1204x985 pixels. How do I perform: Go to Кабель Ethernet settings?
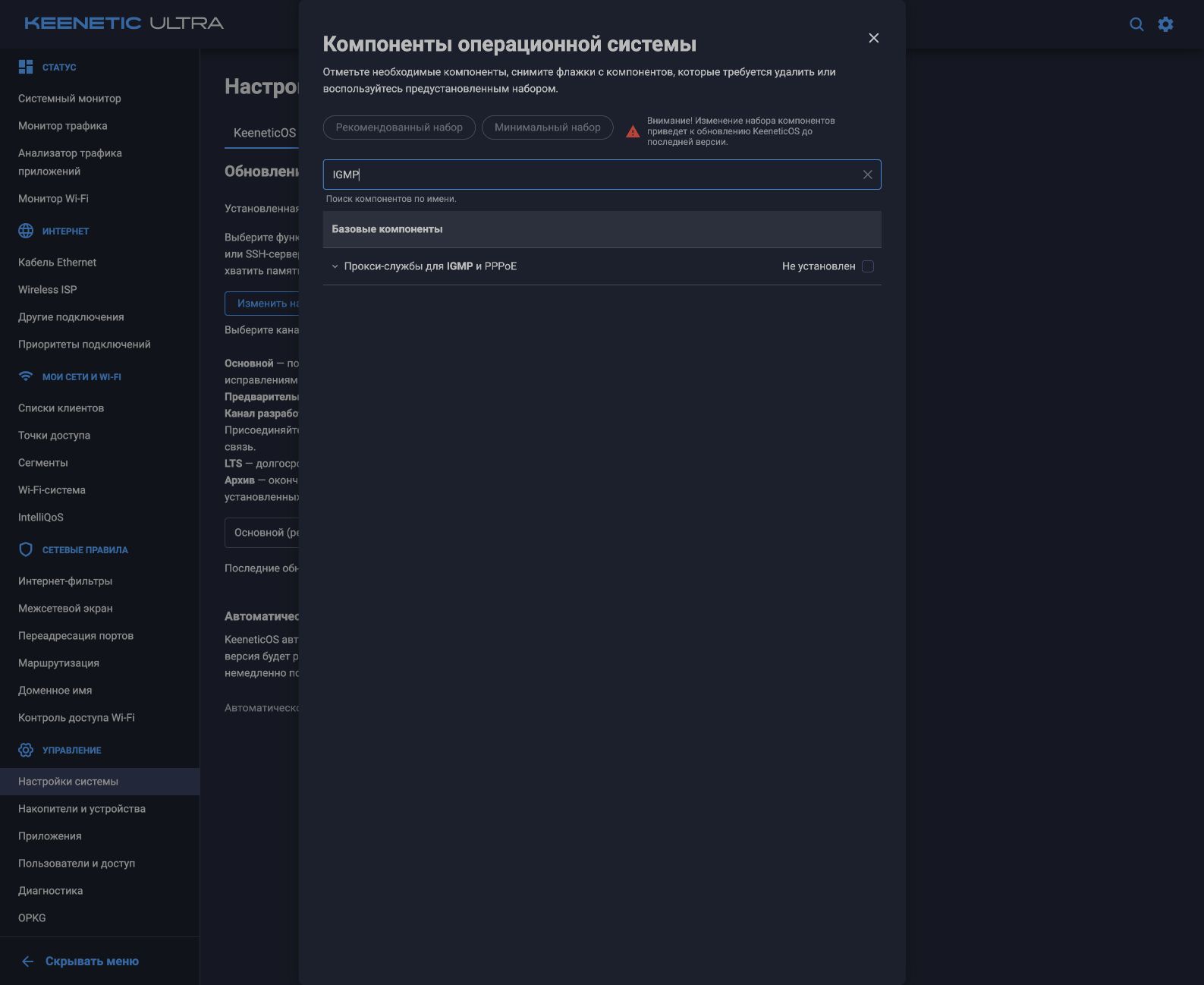coord(58,263)
